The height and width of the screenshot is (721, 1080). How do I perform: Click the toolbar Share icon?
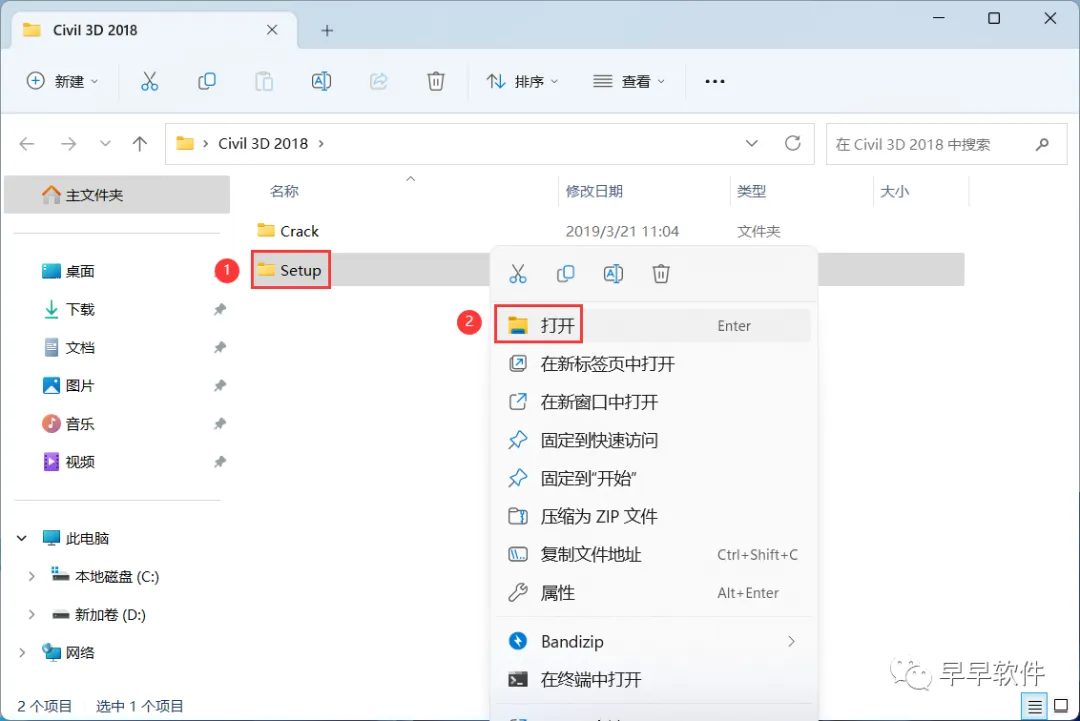(378, 81)
